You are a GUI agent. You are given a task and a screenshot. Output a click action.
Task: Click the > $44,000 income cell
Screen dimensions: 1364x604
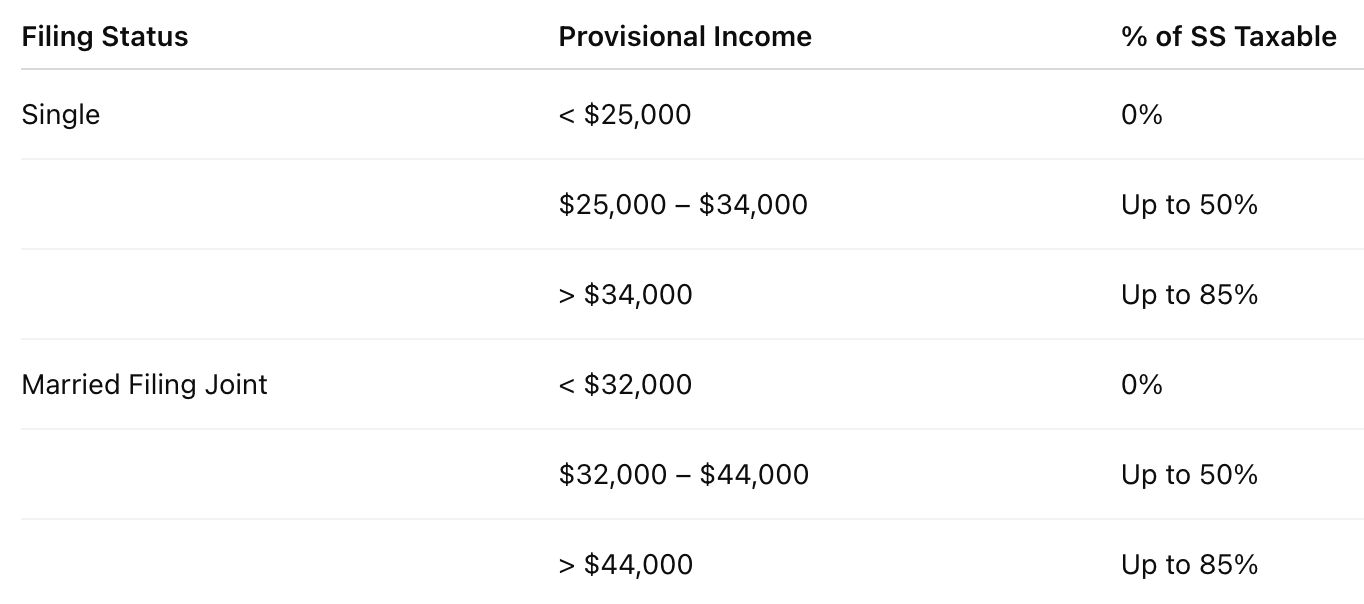click(626, 565)
